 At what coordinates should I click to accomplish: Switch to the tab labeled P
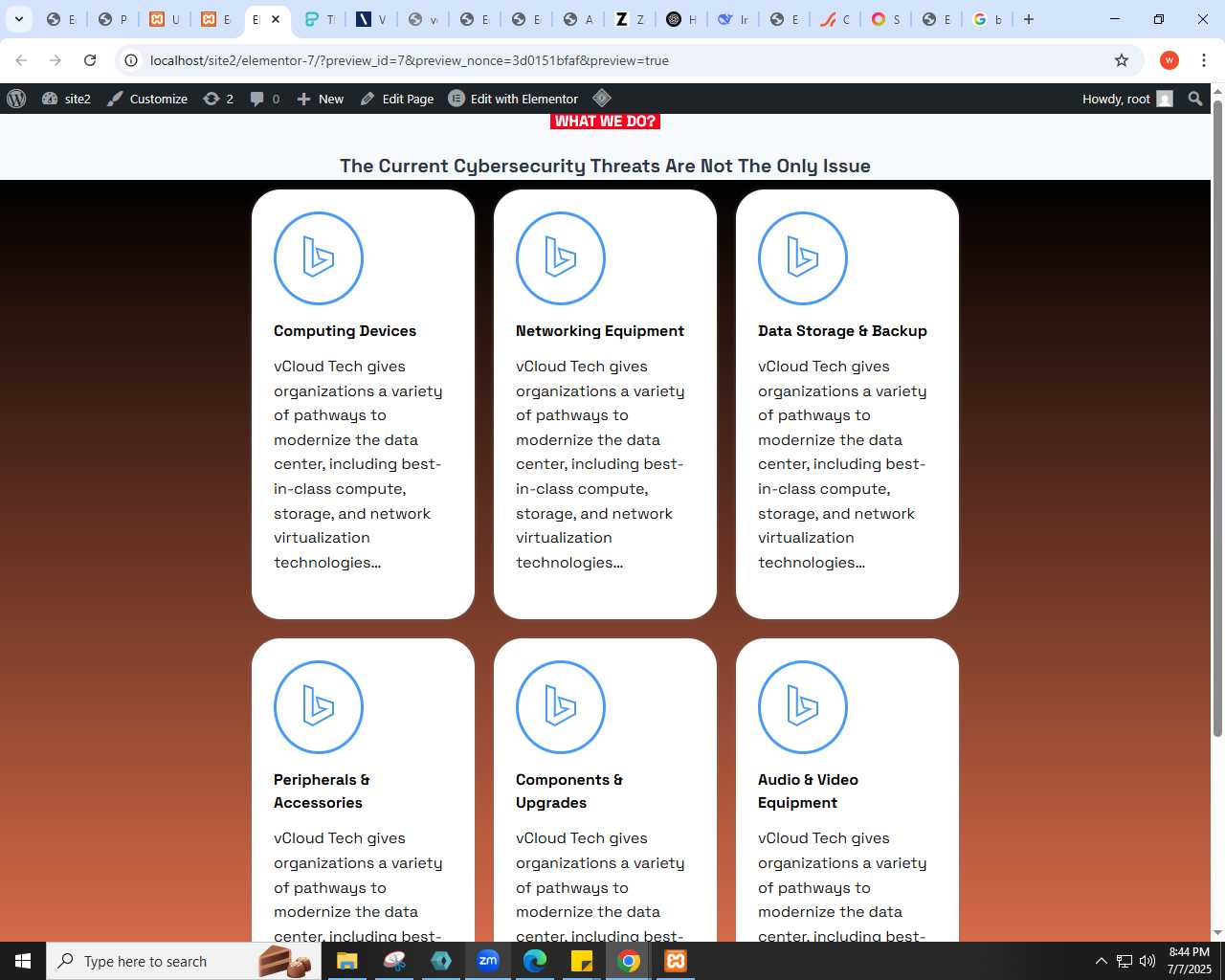click(x=113, y=19)
